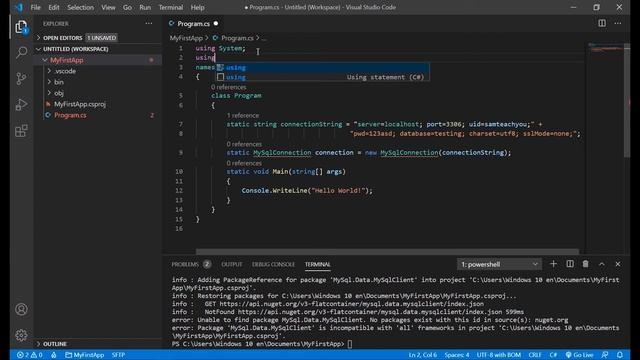Click the errors and warnings status indicator
Image resolution: width=640 pixels, height=360 pixels.
(29, 355)
